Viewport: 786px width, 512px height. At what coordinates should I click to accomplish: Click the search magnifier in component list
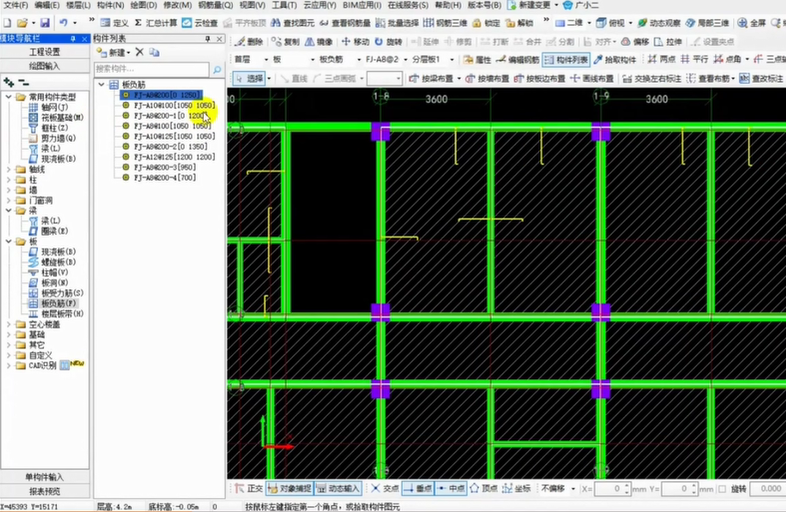(217, 70)
